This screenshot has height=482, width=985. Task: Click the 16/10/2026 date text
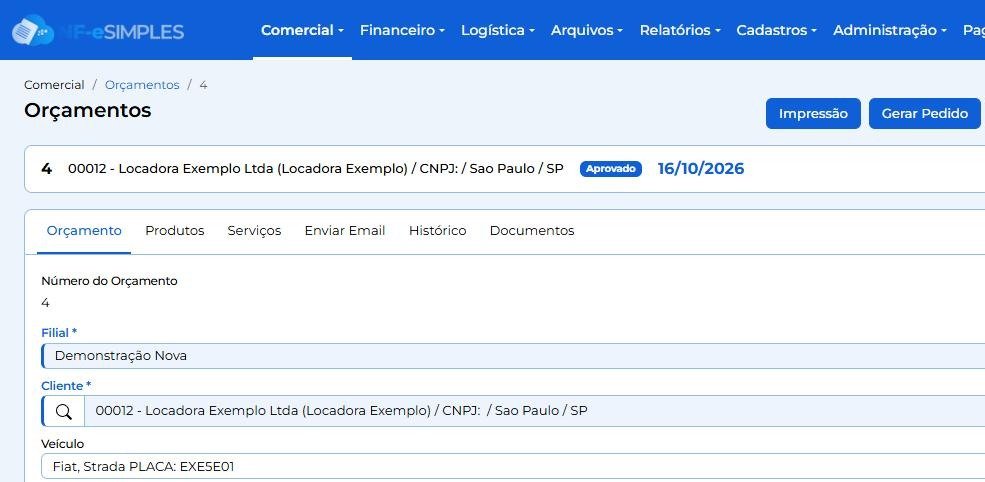(701, 168)
